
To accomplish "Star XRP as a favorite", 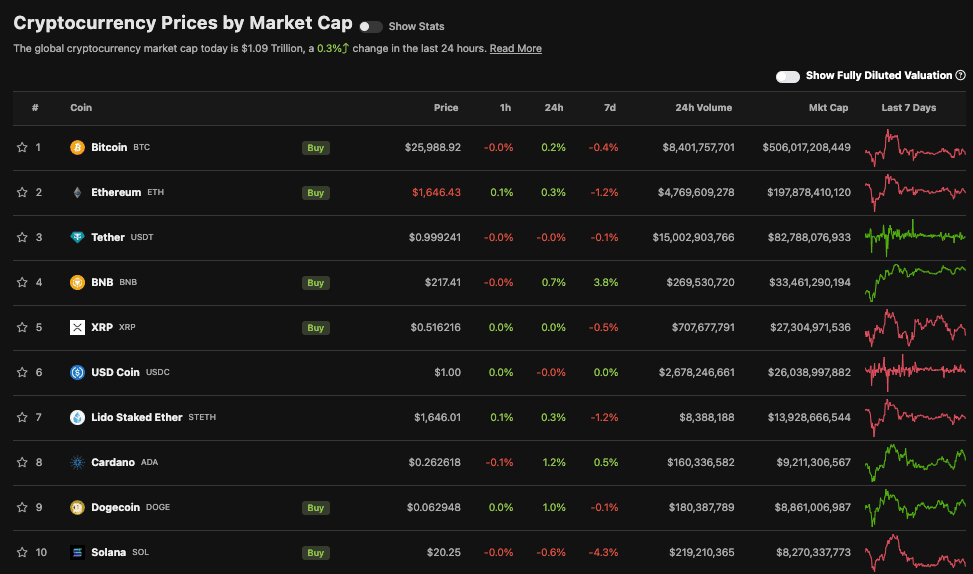I will tap(22, 327).
